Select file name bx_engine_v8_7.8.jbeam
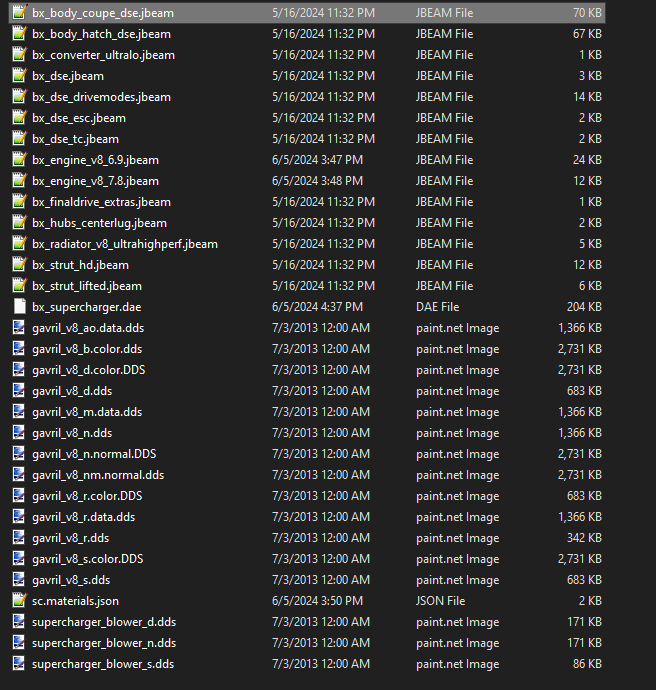Screen dimensions: 656x690 pos(95,181)
